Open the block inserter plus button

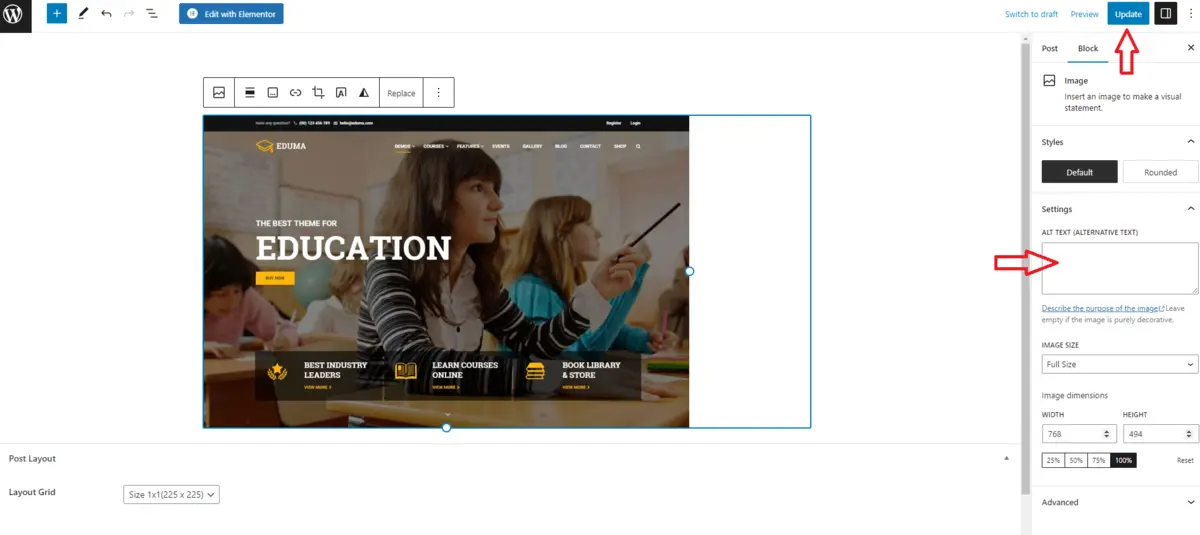click(57, 14)
